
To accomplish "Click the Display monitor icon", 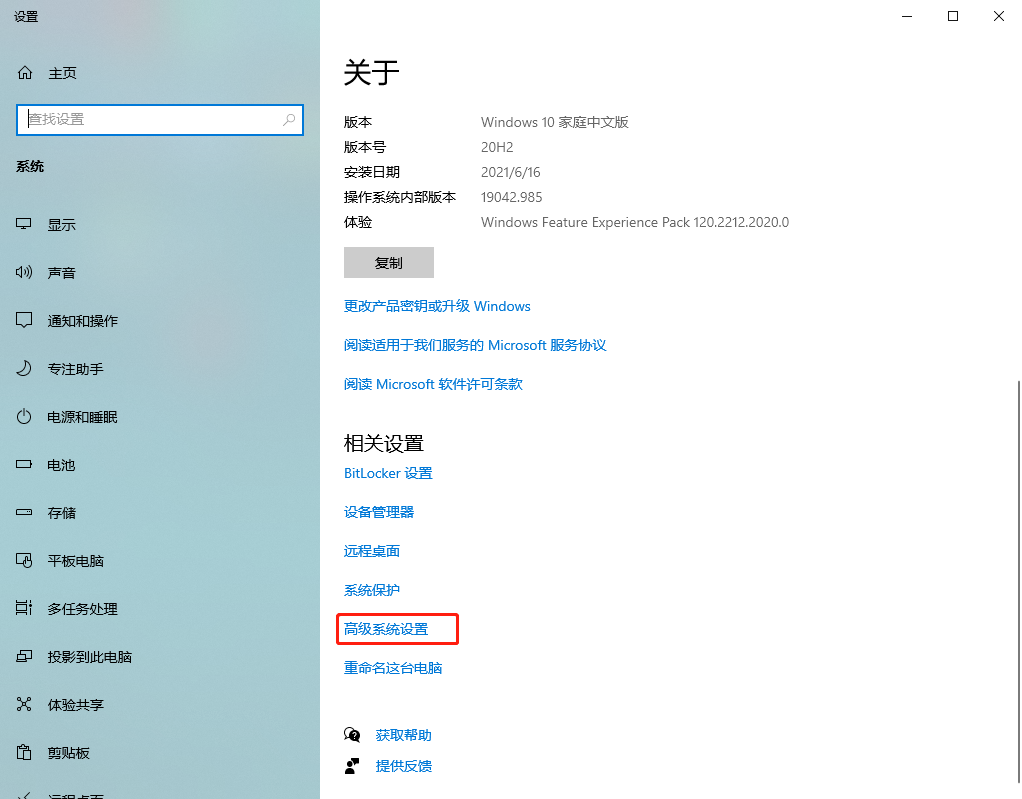I will tap(23, 224).
